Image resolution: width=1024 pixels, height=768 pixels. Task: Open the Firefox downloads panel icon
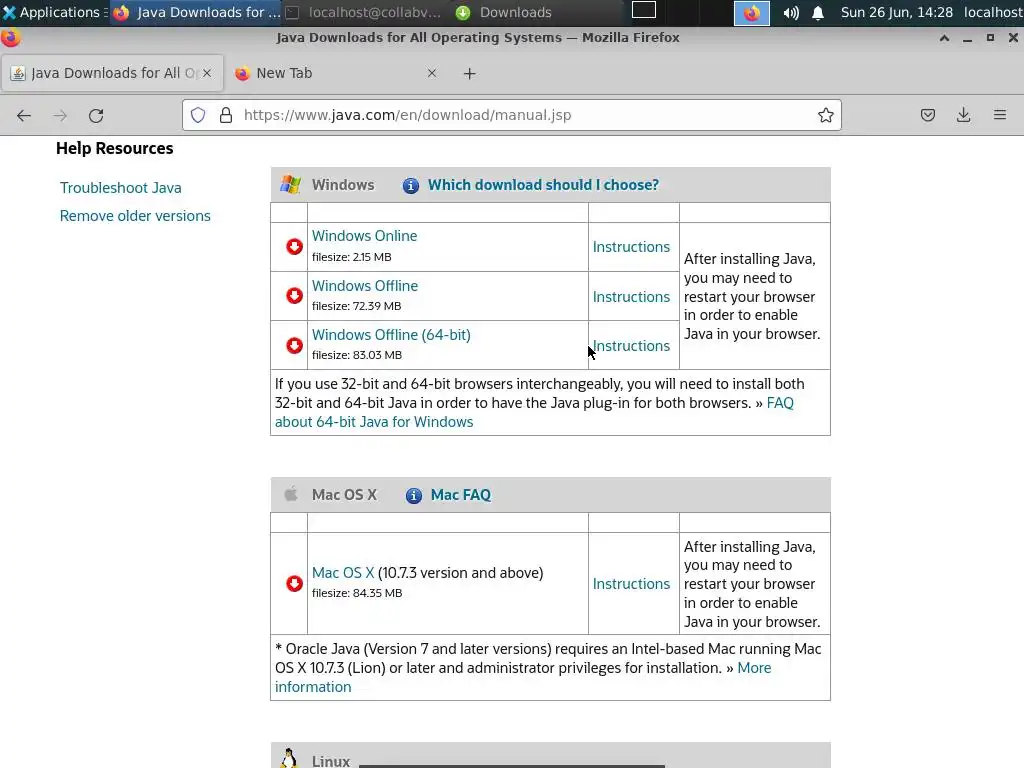click(963, 115)
